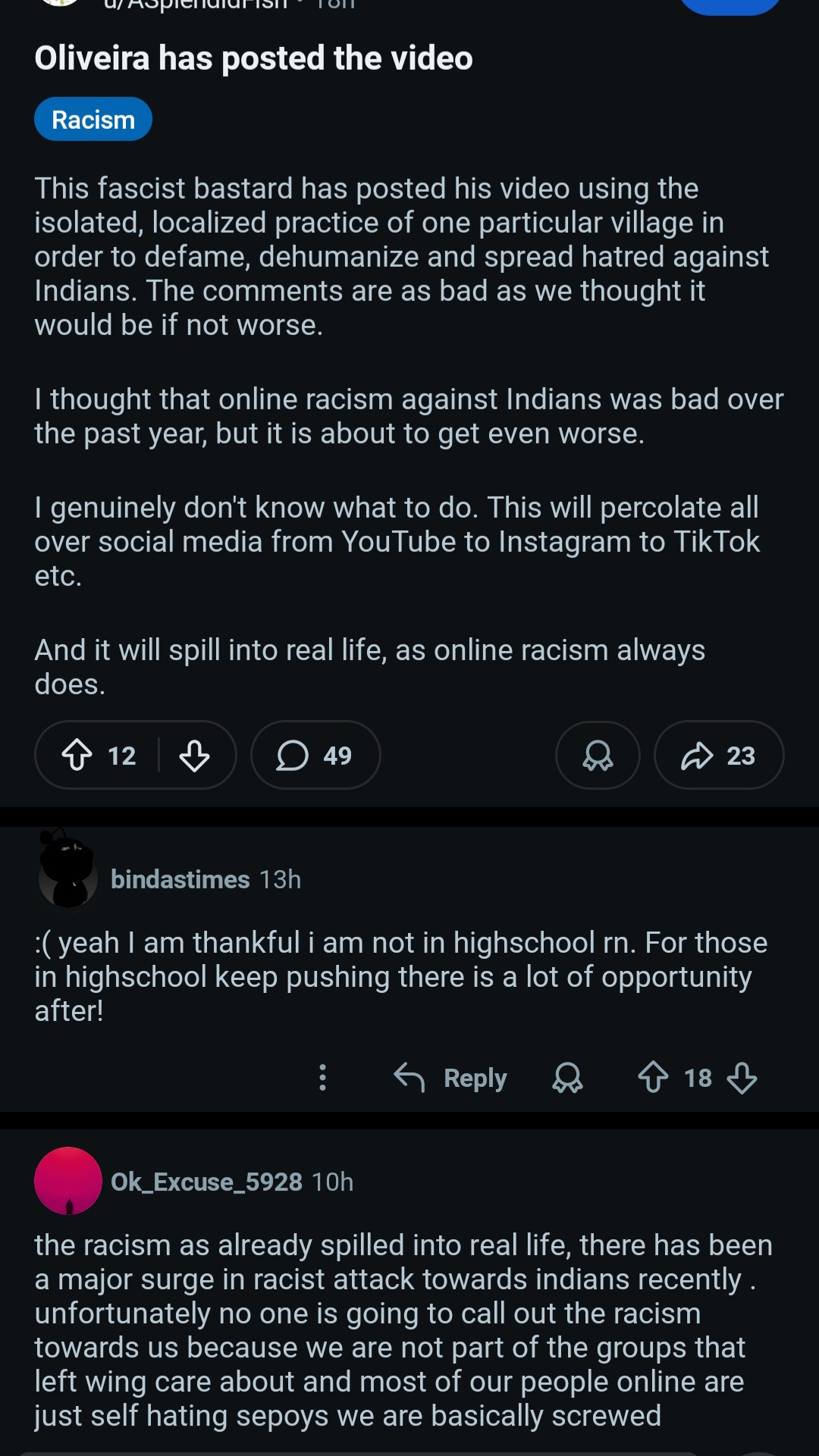Viewport: 819px width, 1456px height.
Task: Open bindastimes' user profile
Action: [x=180, y=879]
